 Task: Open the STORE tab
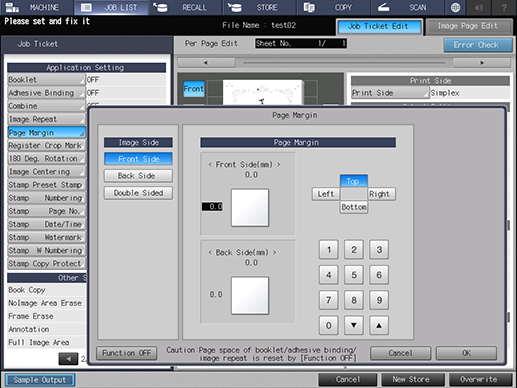259,7
